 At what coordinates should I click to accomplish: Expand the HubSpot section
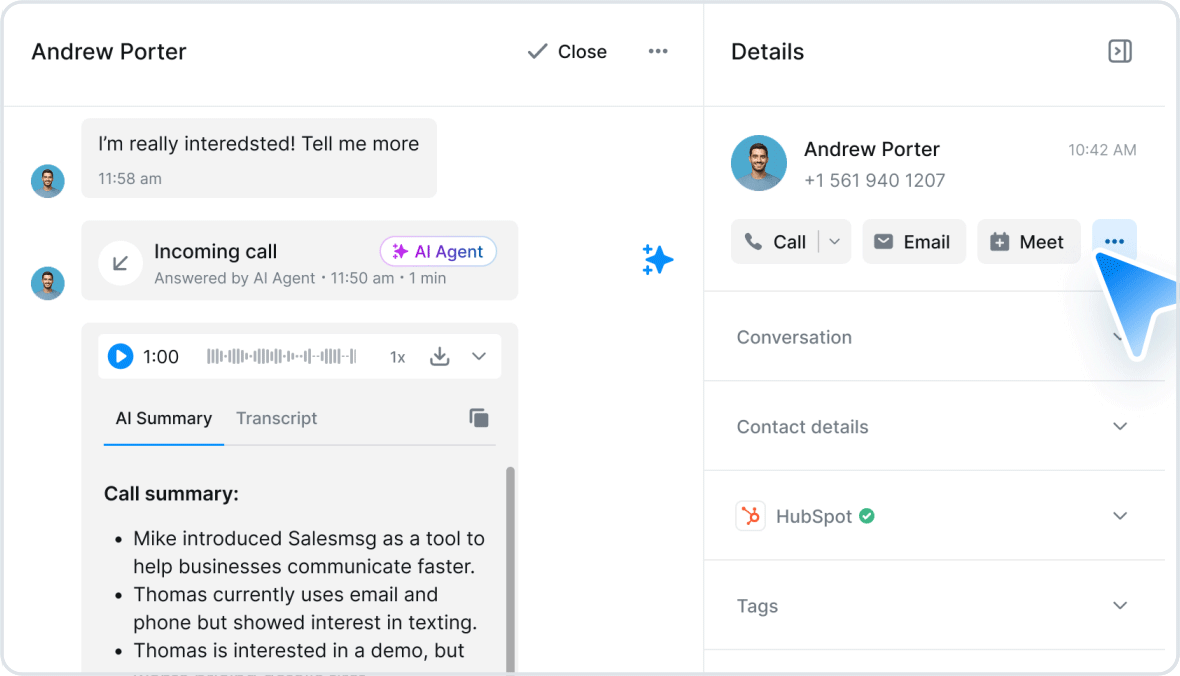[x=934, y=516]
